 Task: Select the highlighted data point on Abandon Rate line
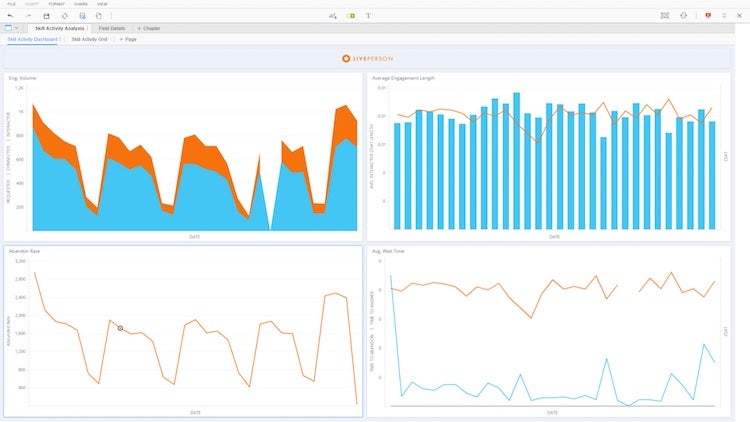121,328
